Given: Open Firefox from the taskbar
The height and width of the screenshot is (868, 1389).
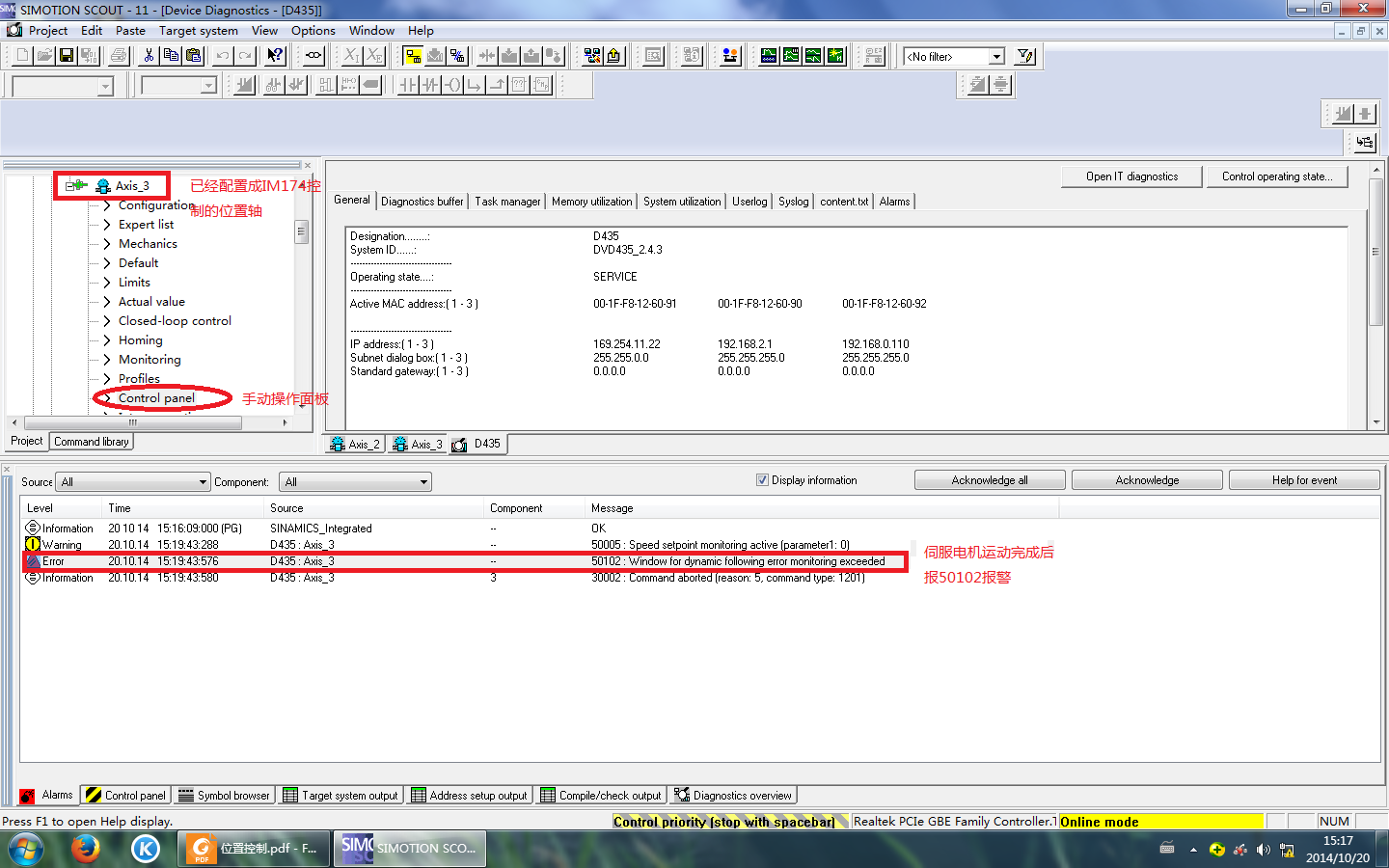Looking at the screenshot, I should coord(86,849).
